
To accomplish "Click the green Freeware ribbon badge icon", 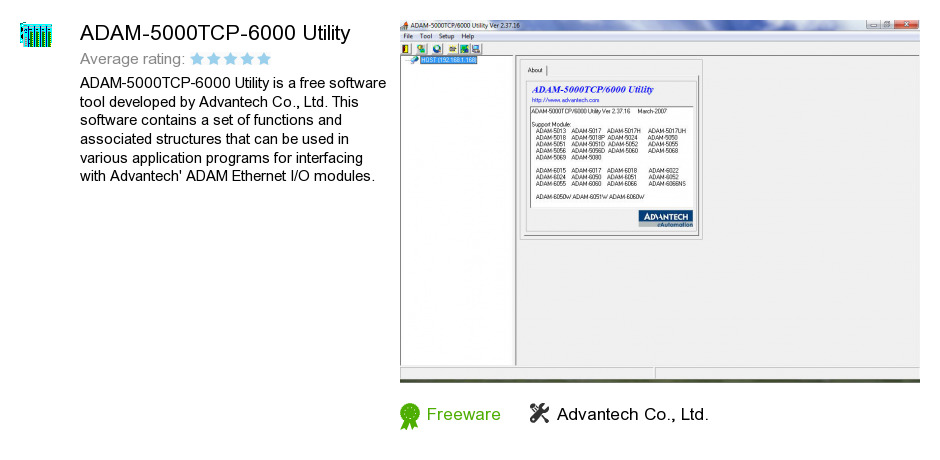I will (409, 416).
